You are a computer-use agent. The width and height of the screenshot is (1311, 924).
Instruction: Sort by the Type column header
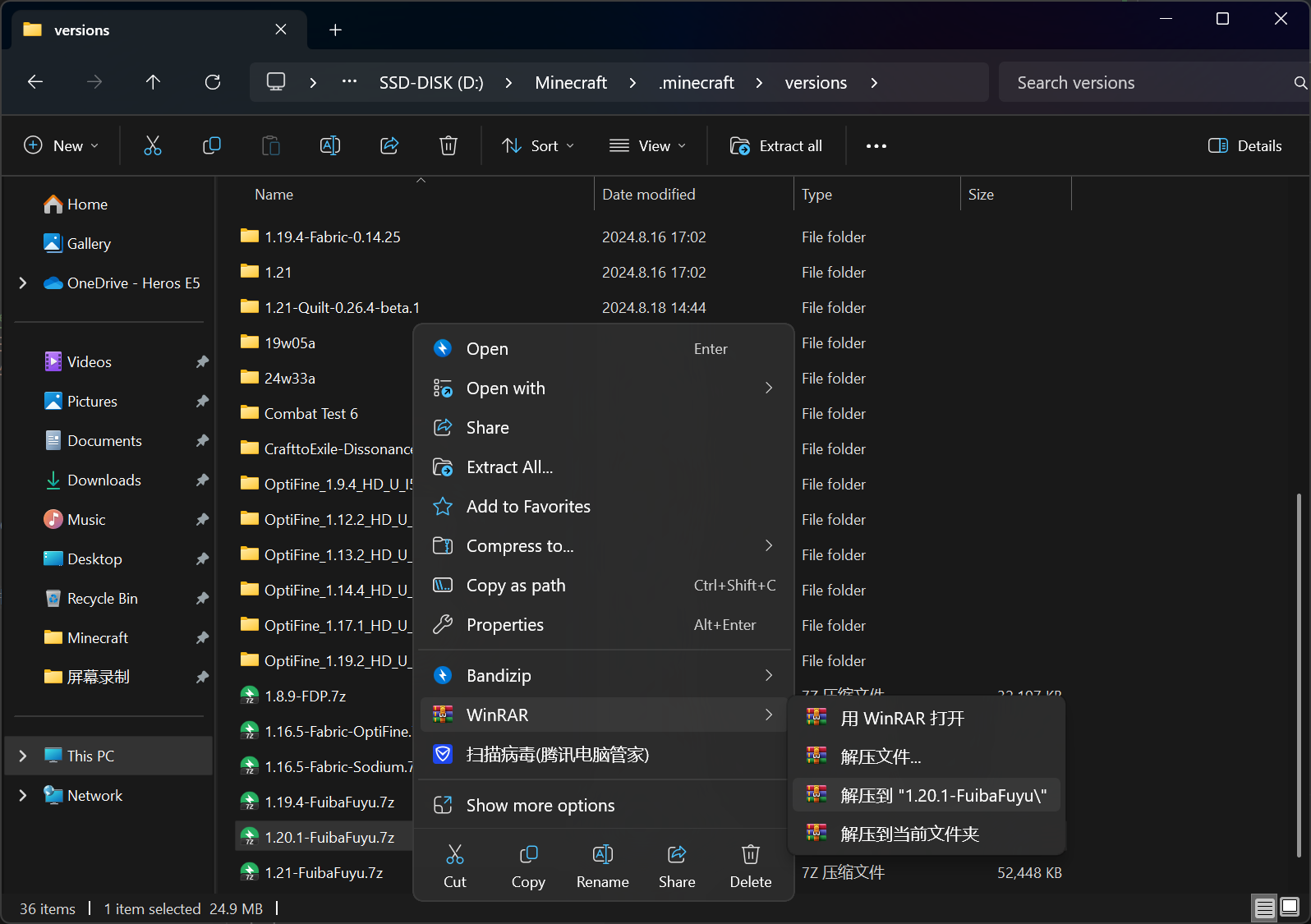[x=877, y=195]
